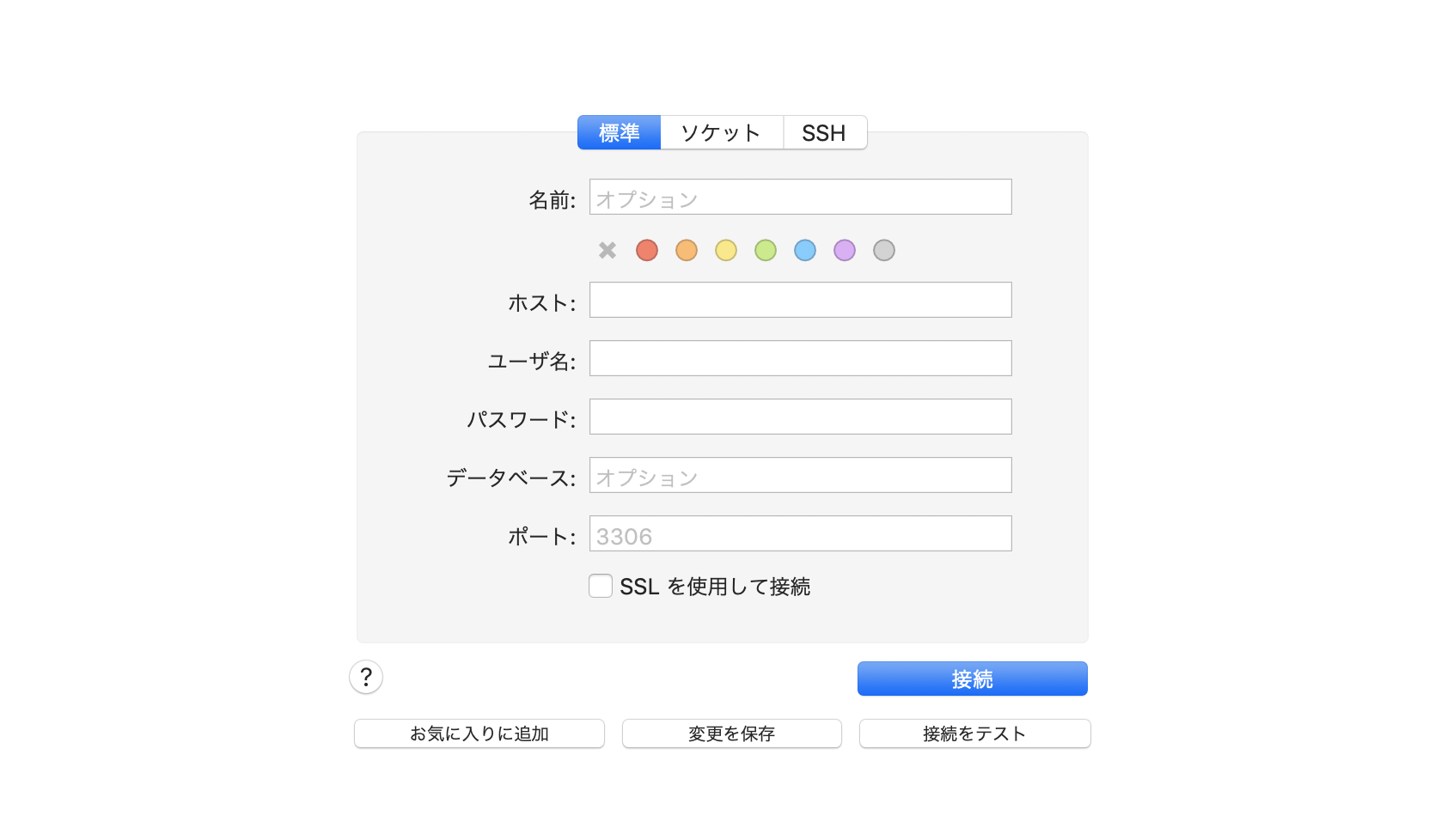Focus the ホスト input field

coord(801,300)
